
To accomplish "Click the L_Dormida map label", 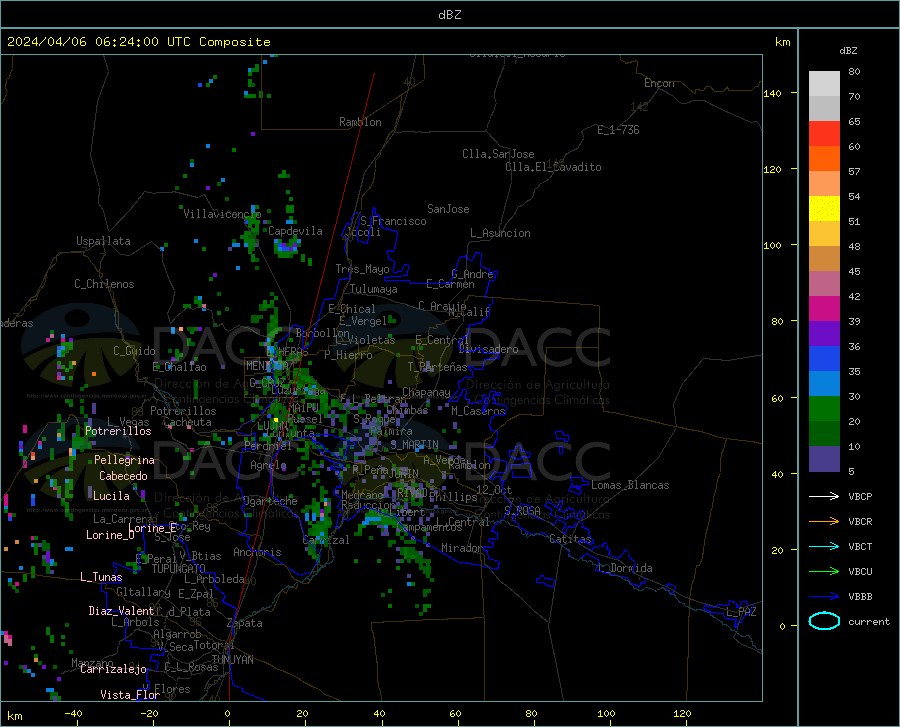I will tap(625, 568).
